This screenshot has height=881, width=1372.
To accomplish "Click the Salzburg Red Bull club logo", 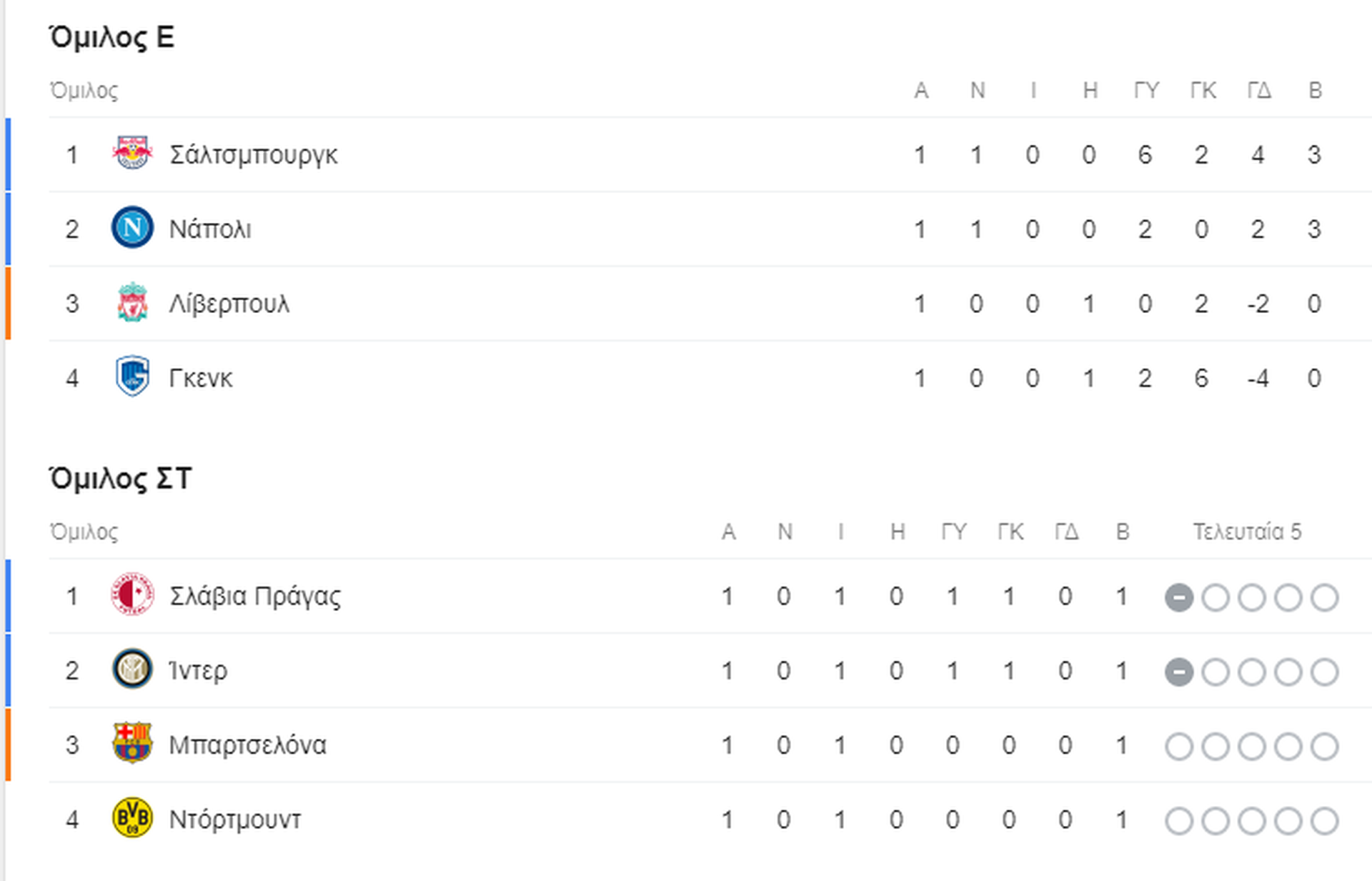I will click(x=132, y=154).
